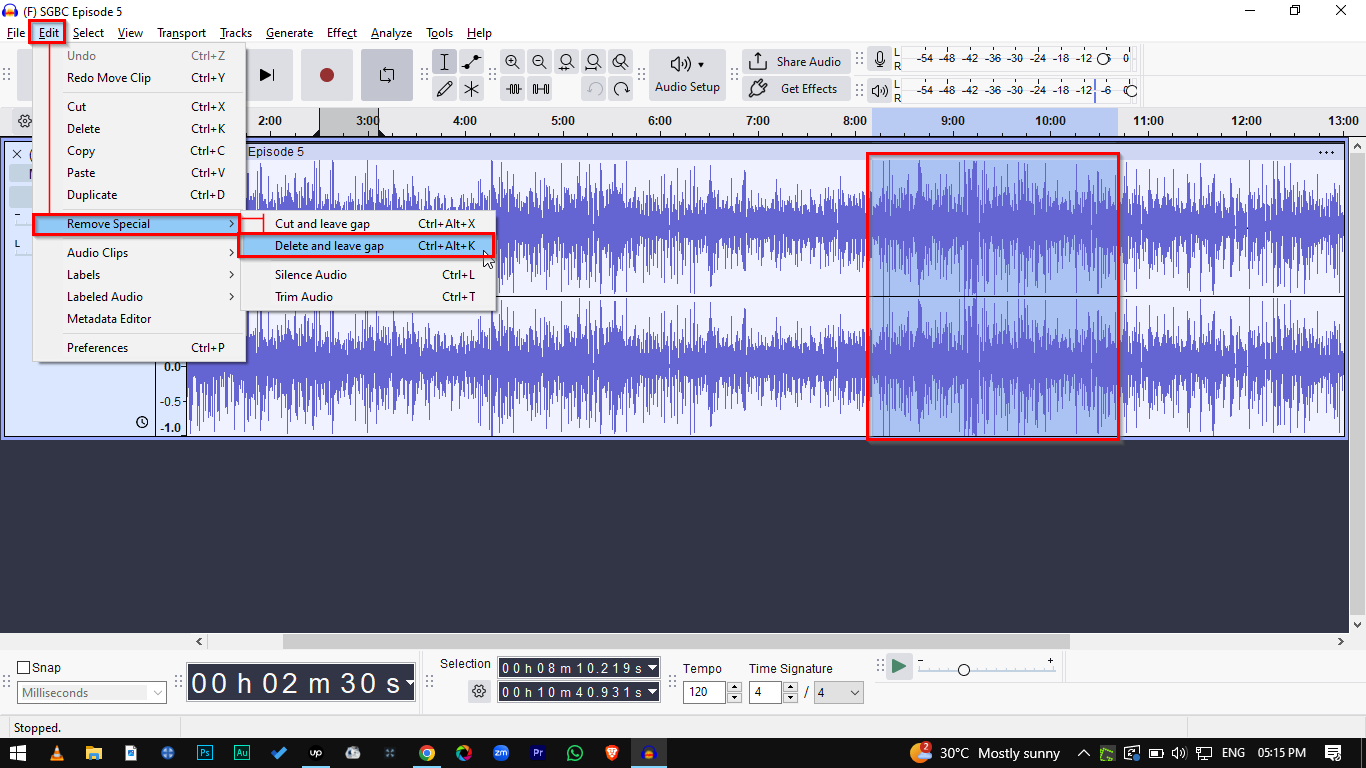Open the Audio Setup dropdown
Image resolution: width=1366 pixels, height=768 pixels.
(x=687, y=74)
